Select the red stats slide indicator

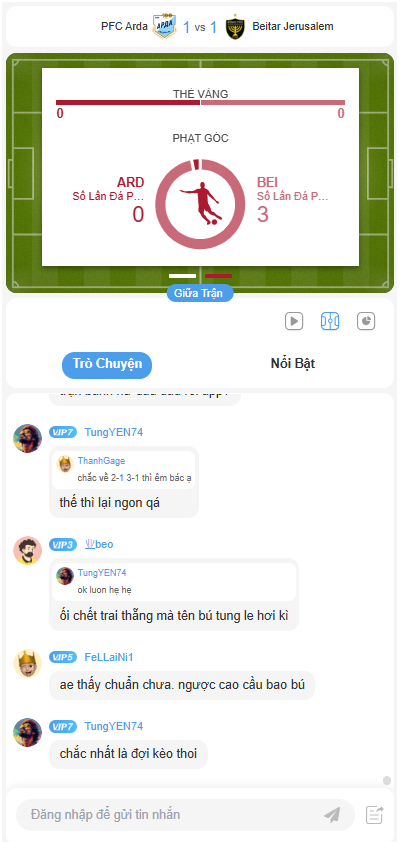tap(218, 275)
